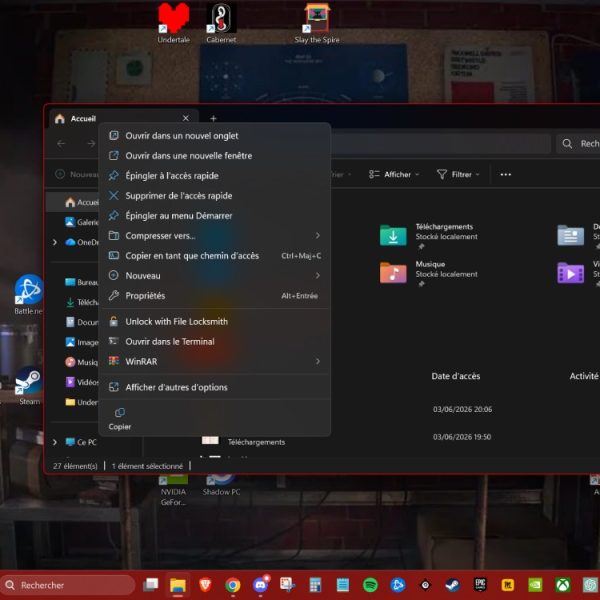The width and height of the screenshot is (600, 600).
Task: Click 'Copier en tant que chemin d'accès'
Action: 214,256
